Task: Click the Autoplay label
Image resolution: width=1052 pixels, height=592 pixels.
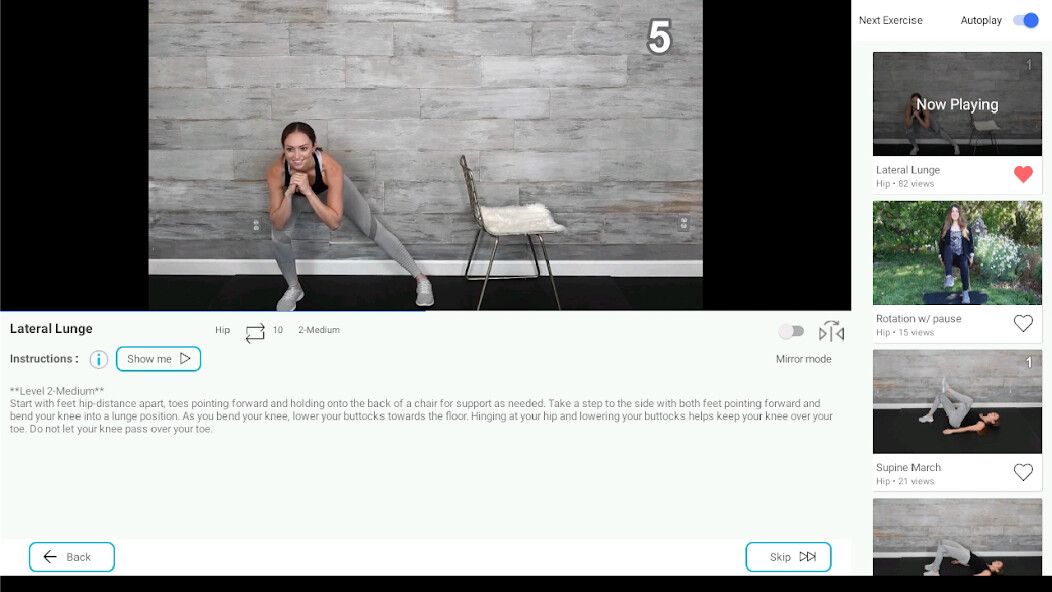Action: click(x=981, y=21)
